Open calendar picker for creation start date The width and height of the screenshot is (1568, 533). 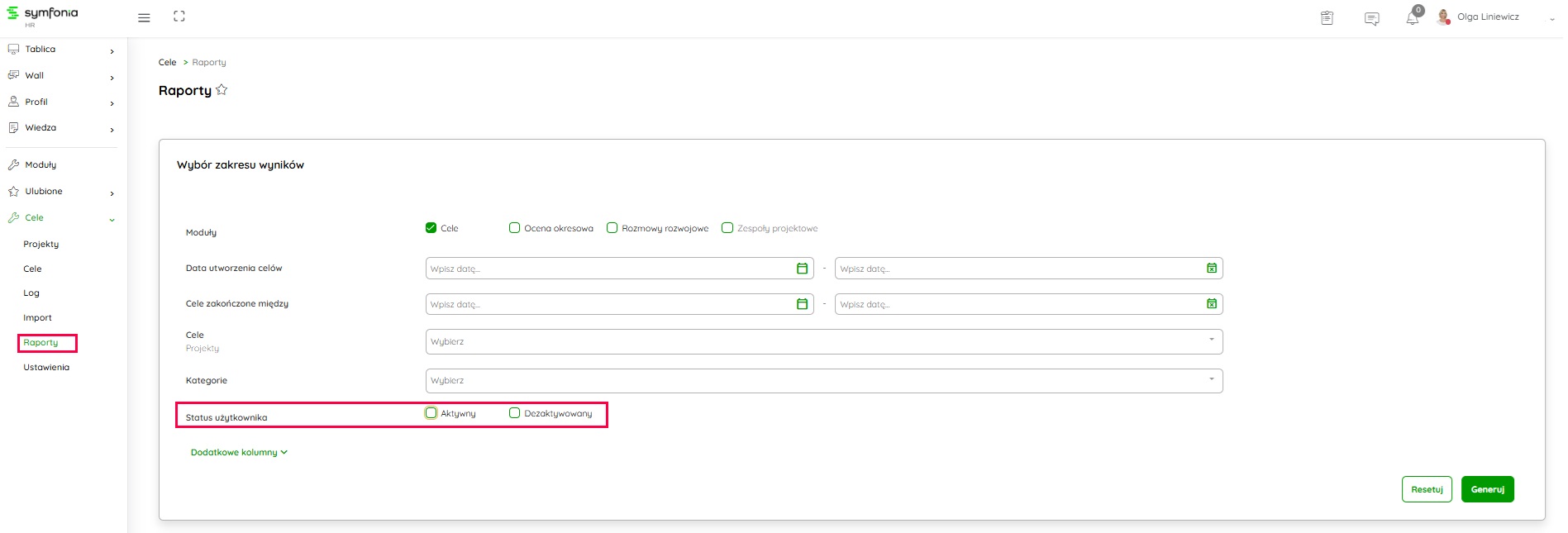801,269
